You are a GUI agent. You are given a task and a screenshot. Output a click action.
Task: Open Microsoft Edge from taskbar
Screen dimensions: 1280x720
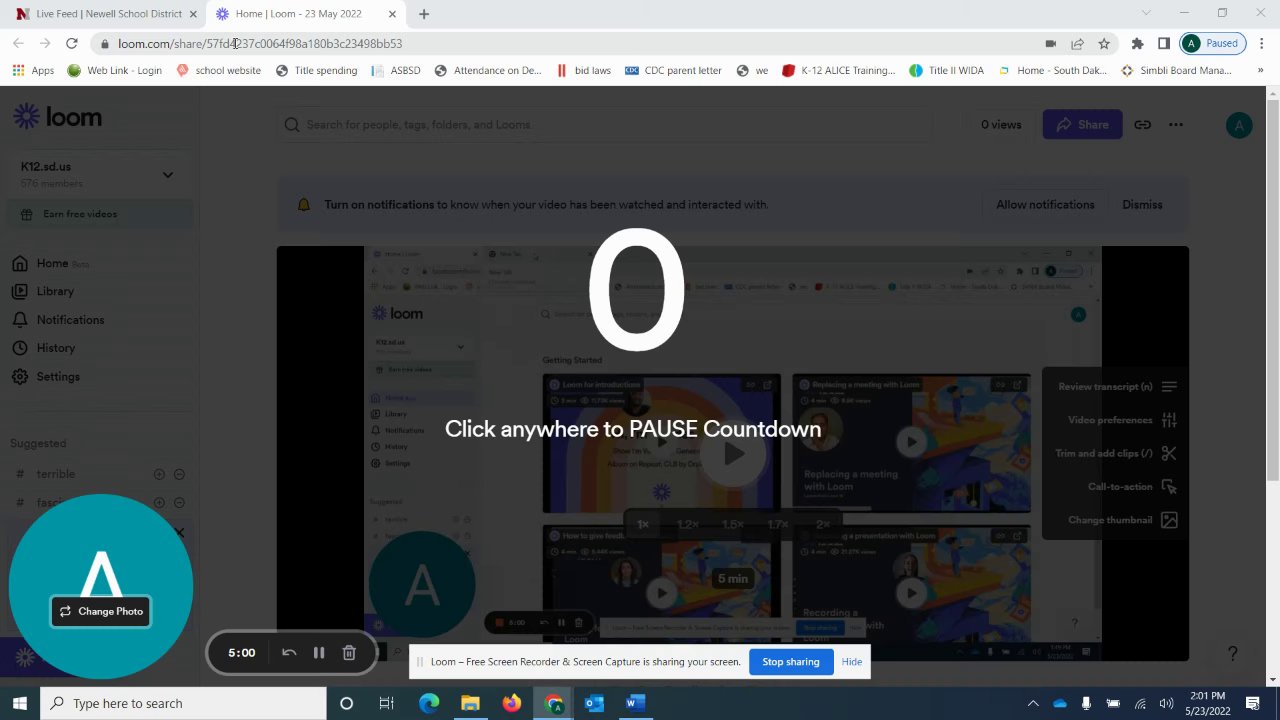point(429,703)
